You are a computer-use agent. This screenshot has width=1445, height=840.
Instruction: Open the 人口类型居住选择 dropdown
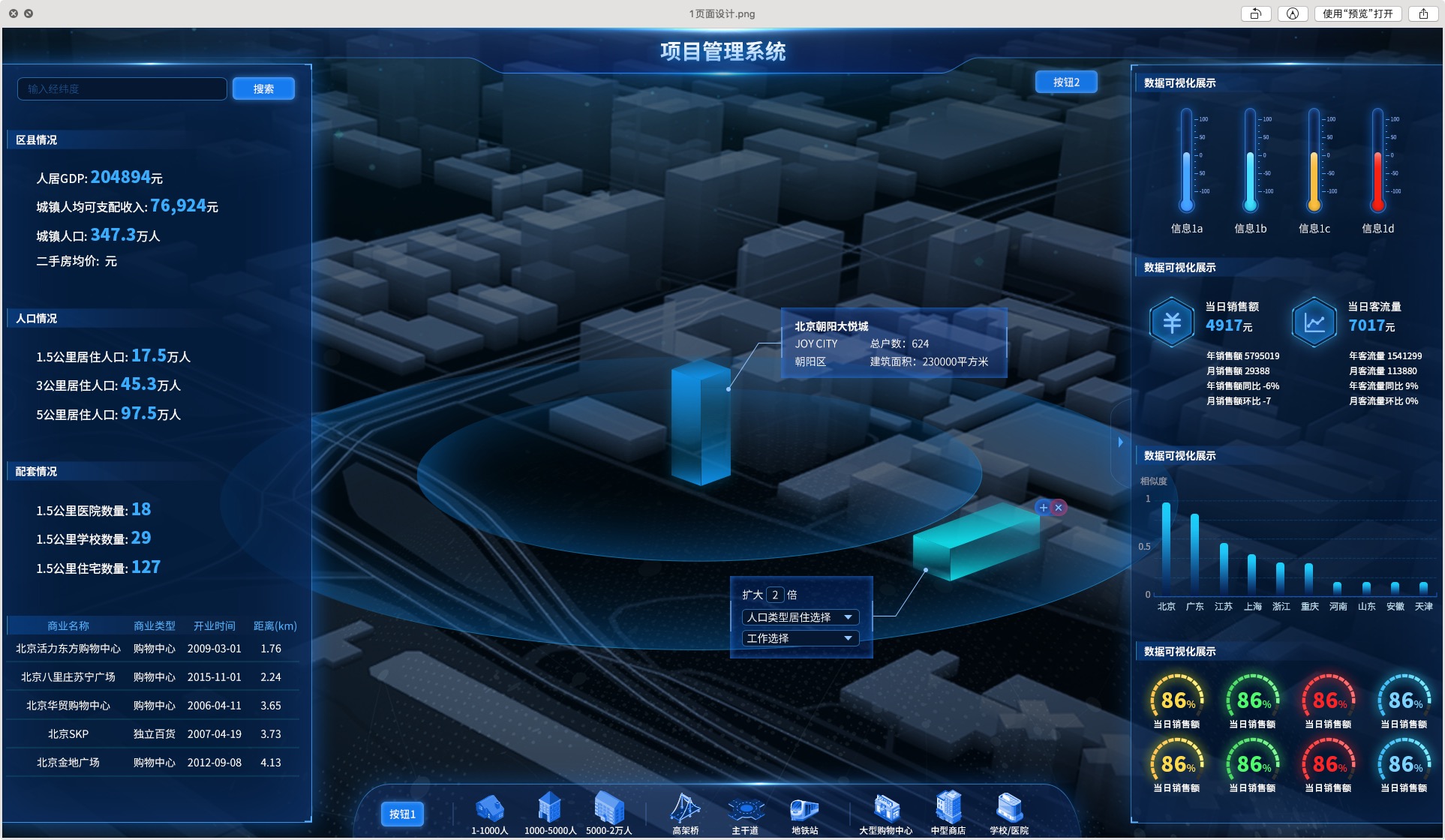pyautogui.click(x=800, y=617)
